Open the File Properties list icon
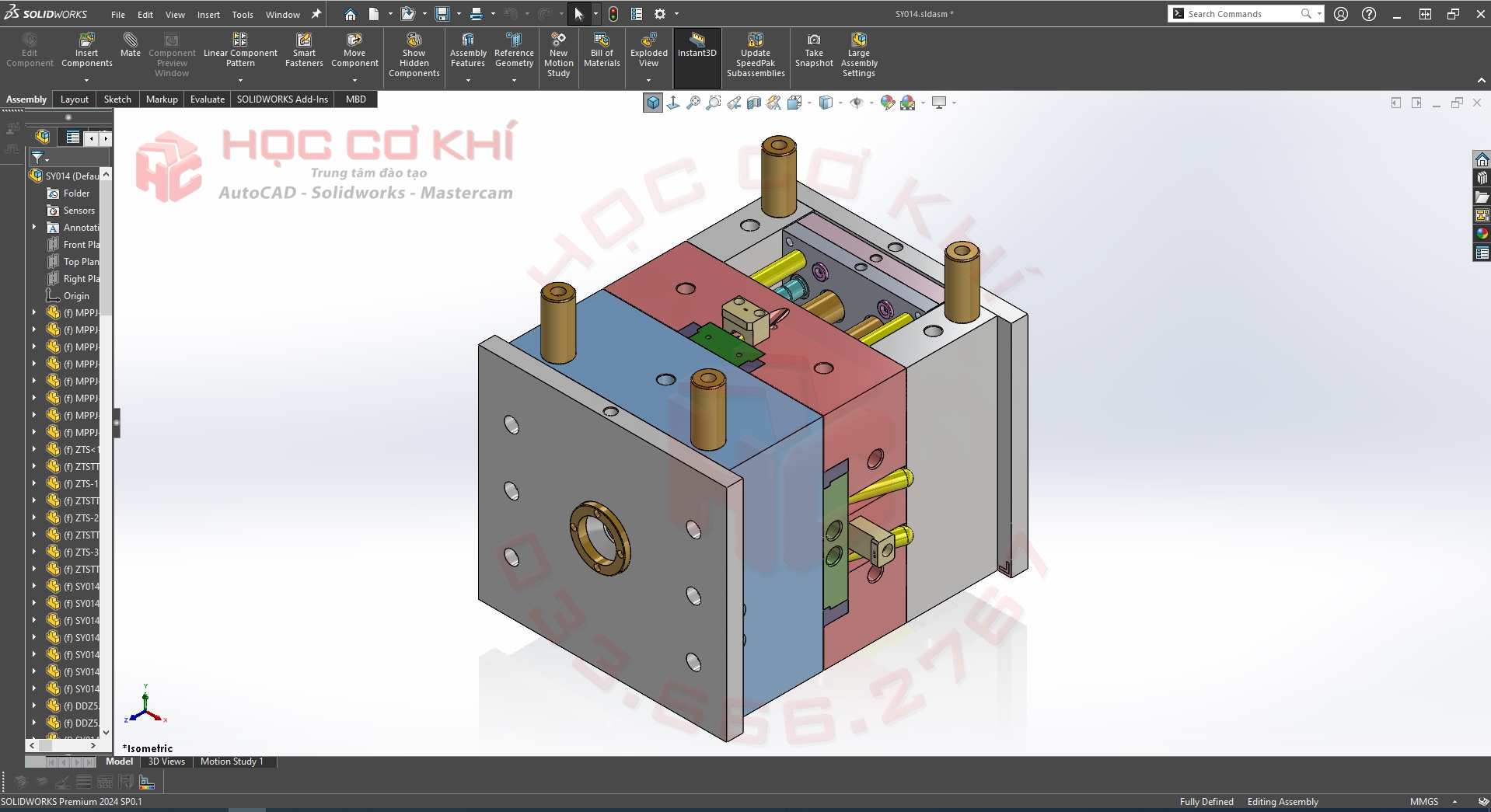This screenshot has height=812, width=1491. (637, 14)
